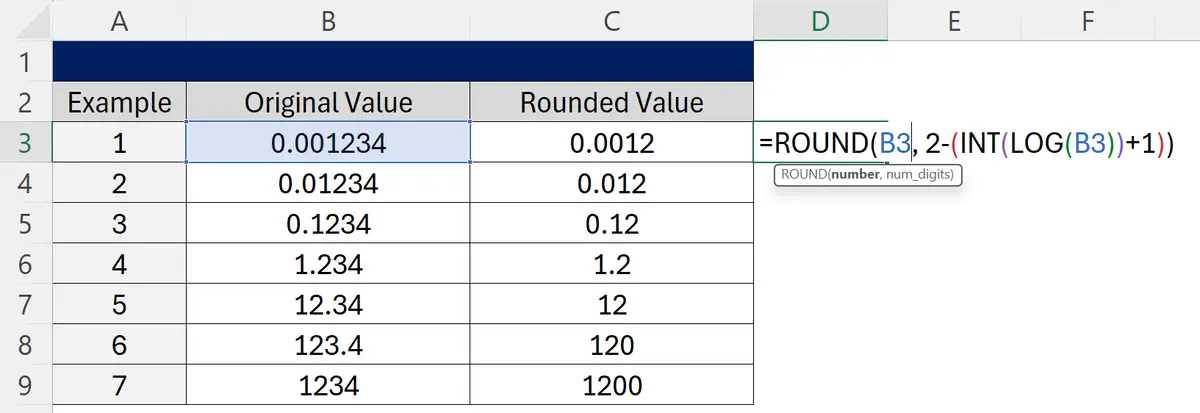Screen dimensions: 1200x413
Task: Select column A header
Action: click(x=119, y=20)
